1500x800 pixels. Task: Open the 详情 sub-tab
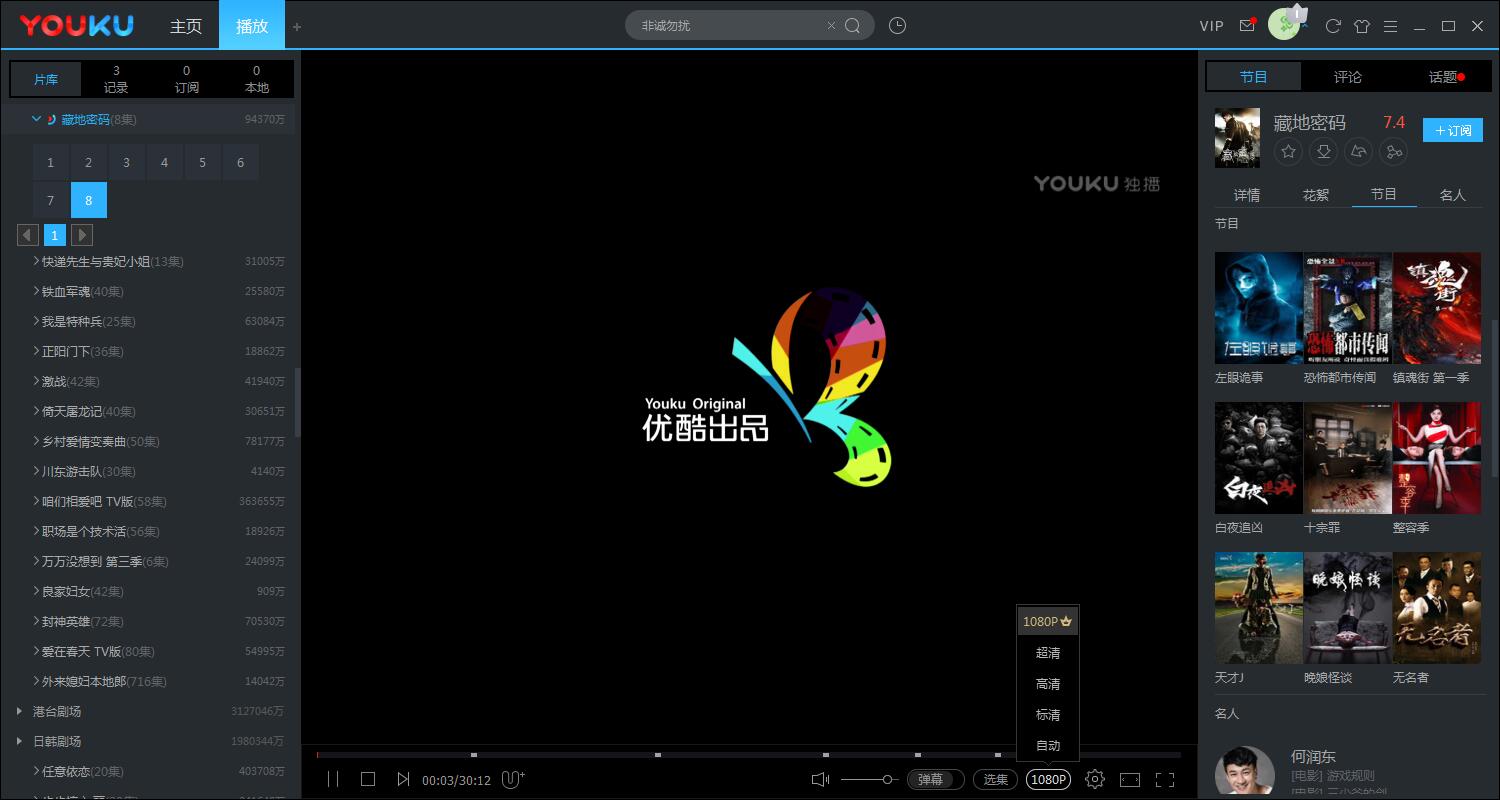pyautogui.click(x=1247, y=195)
